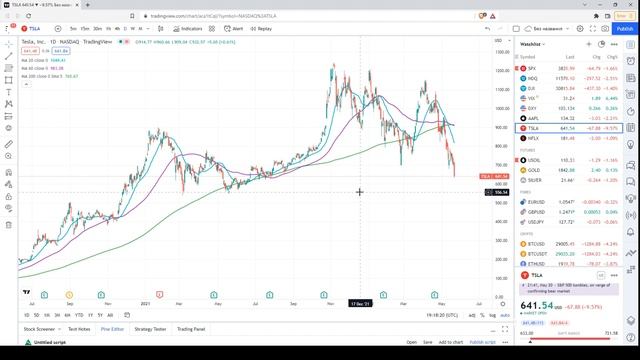This screenshot has height=360, width=640.
Task: Open the Indicators dialog
Action: point(187,29)
